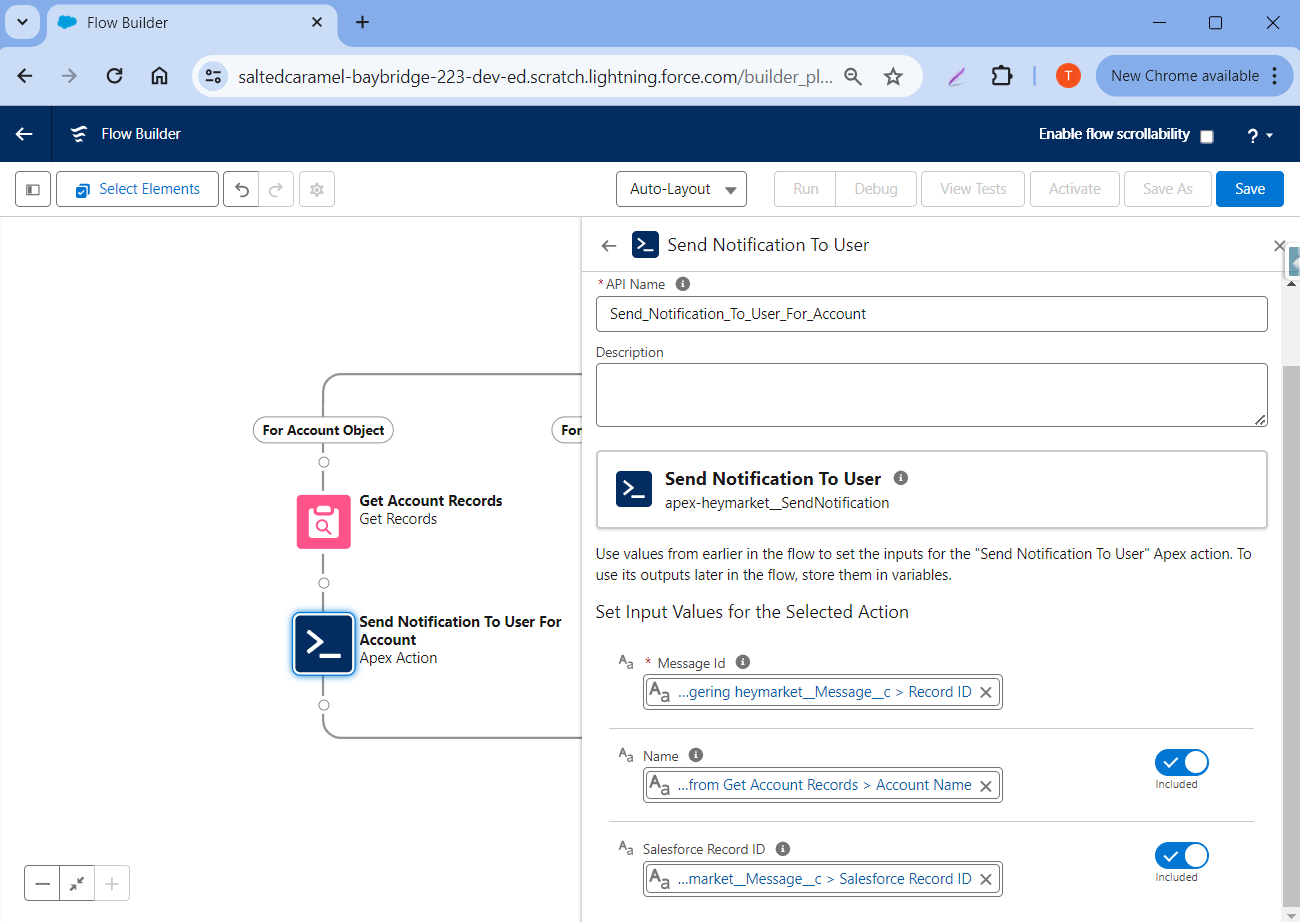Switch to the Flow Builder browser tab
This screenshot has width=1300, height=922.
click(x=190, y=23)
